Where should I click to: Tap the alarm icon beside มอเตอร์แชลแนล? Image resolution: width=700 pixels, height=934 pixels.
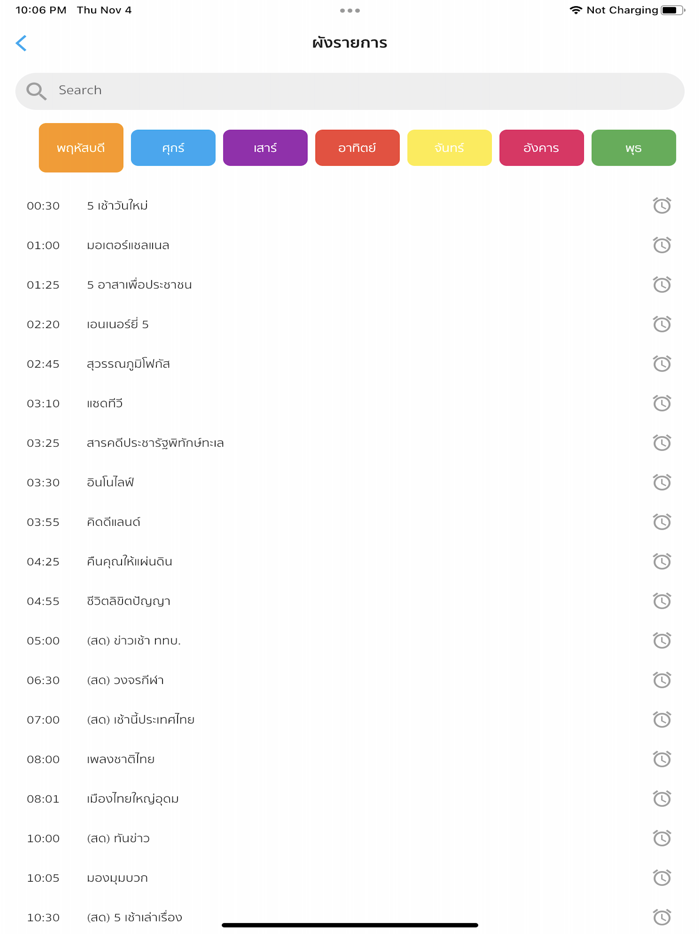(x=662, y=244)
